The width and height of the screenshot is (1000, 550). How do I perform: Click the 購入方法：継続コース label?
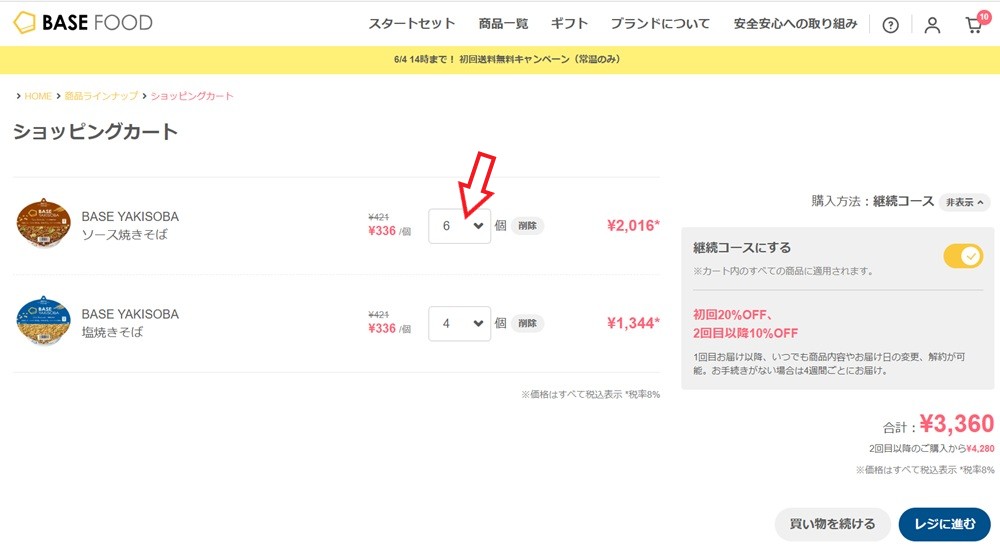(872, 202)
